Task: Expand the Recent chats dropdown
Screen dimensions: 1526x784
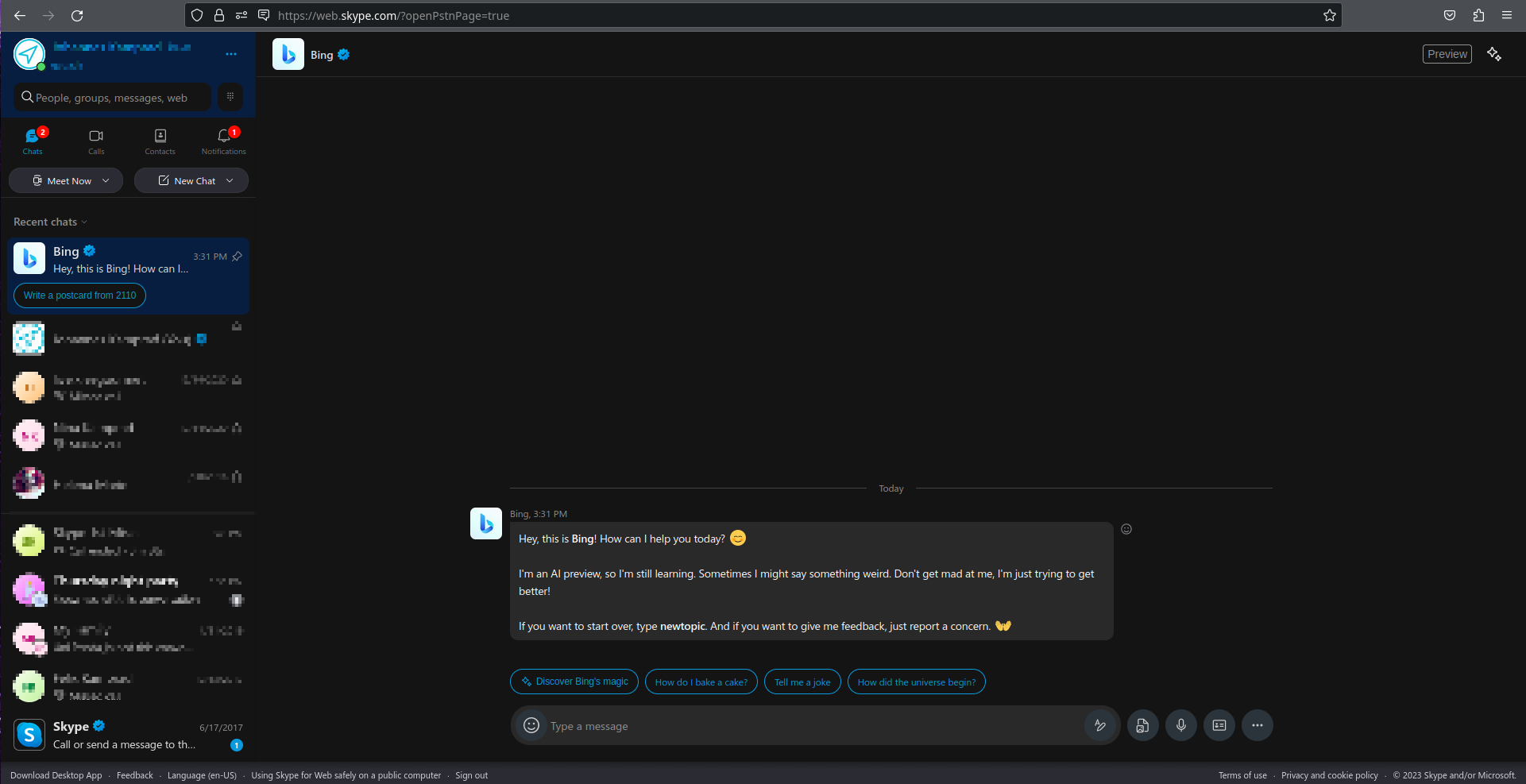Action: coord(50,222)
